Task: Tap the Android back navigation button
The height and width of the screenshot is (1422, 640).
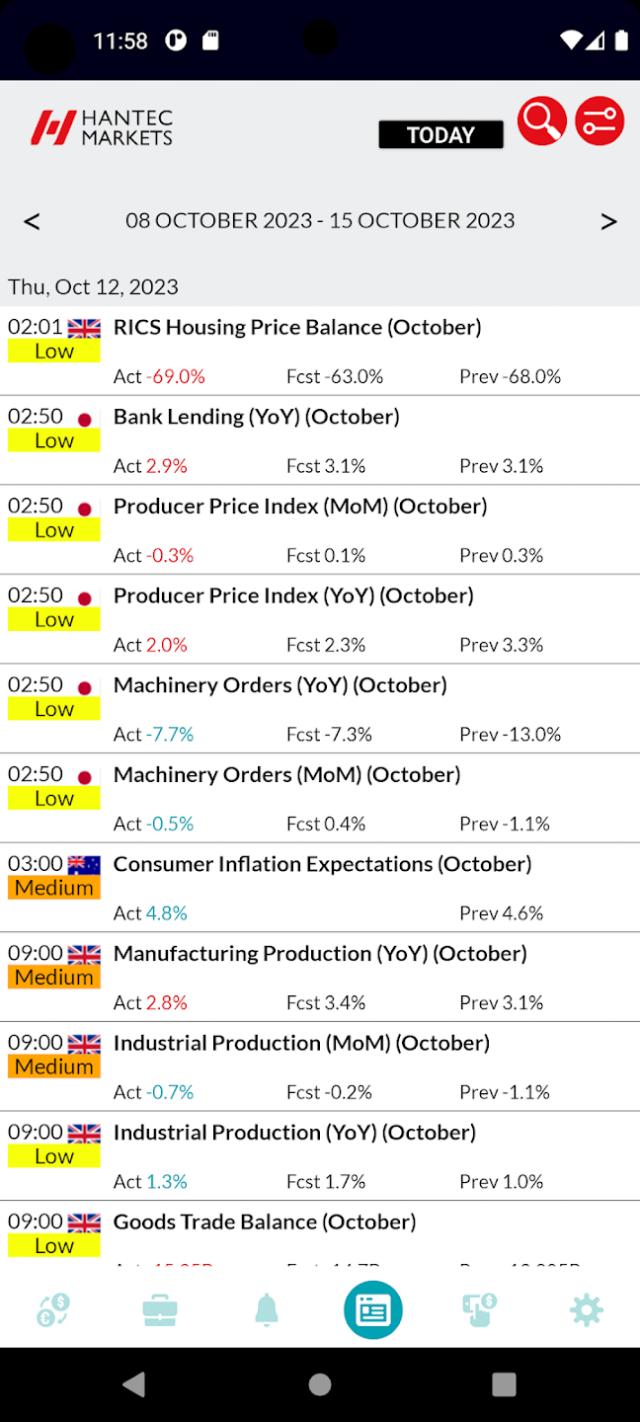Action: coord(133,1384)
